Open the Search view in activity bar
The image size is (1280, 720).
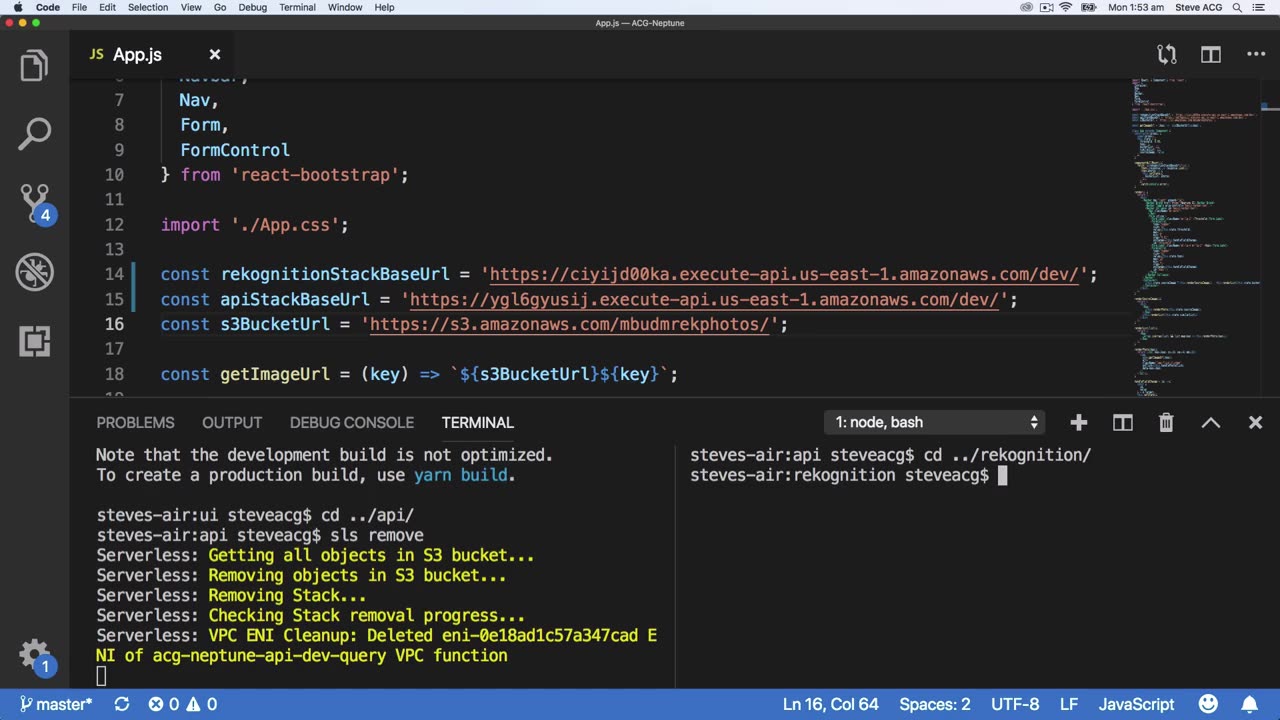point(34,134)
